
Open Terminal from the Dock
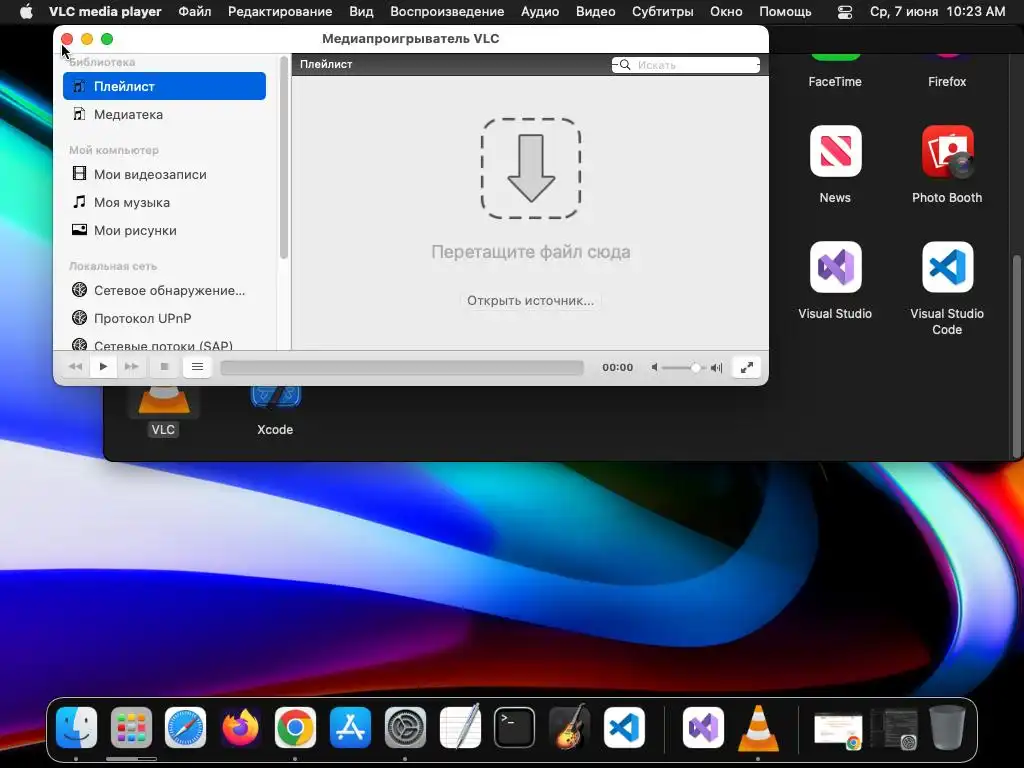515,728
